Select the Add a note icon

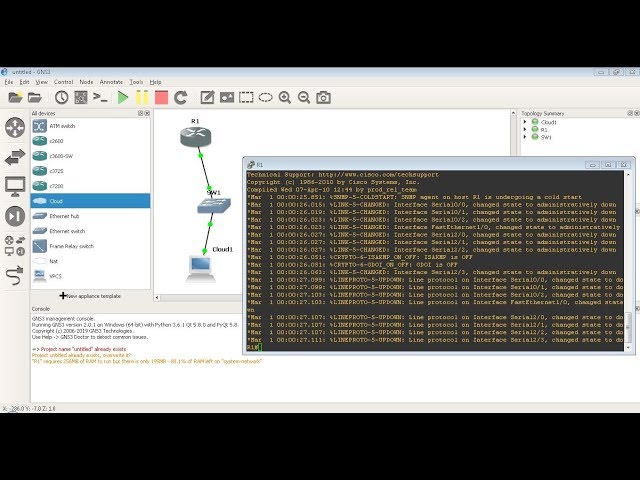(207, 98)
